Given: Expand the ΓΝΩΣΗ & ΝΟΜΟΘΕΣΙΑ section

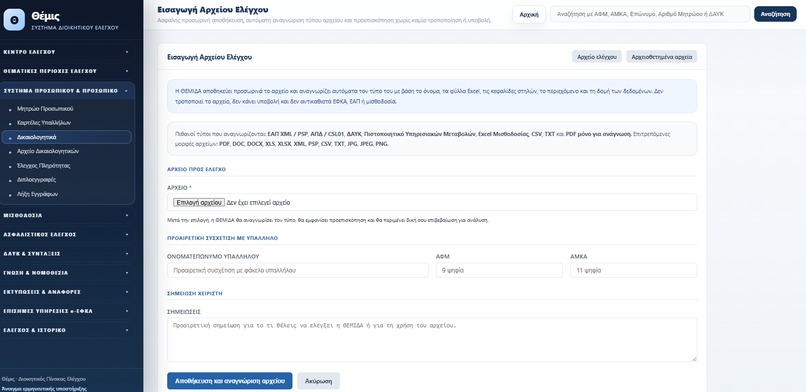Looking at the screenshot, I should [x=67, y=273].
